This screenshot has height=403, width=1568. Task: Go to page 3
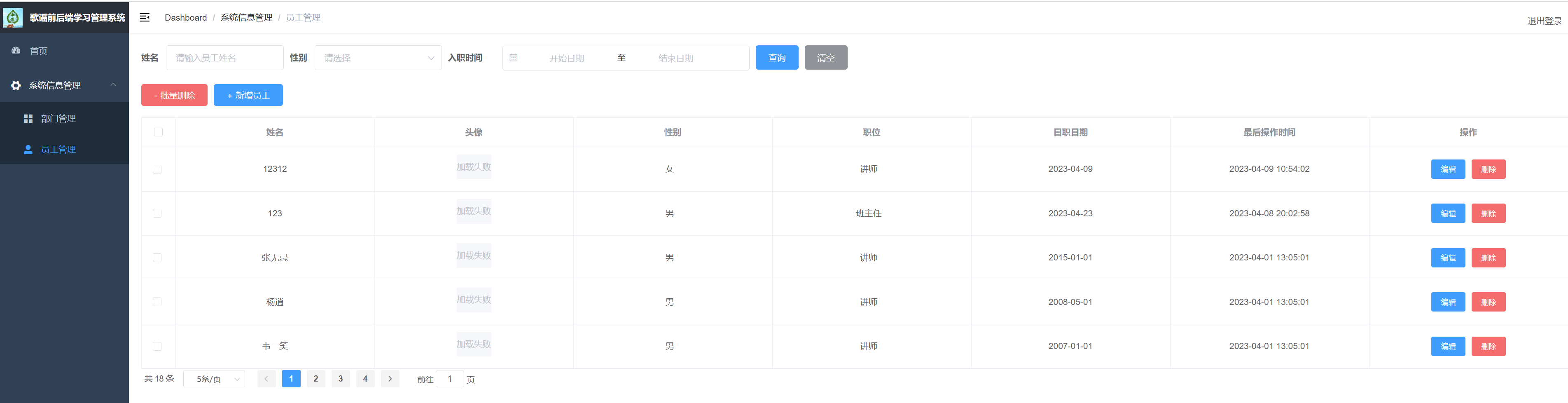[x=340, y=379]
